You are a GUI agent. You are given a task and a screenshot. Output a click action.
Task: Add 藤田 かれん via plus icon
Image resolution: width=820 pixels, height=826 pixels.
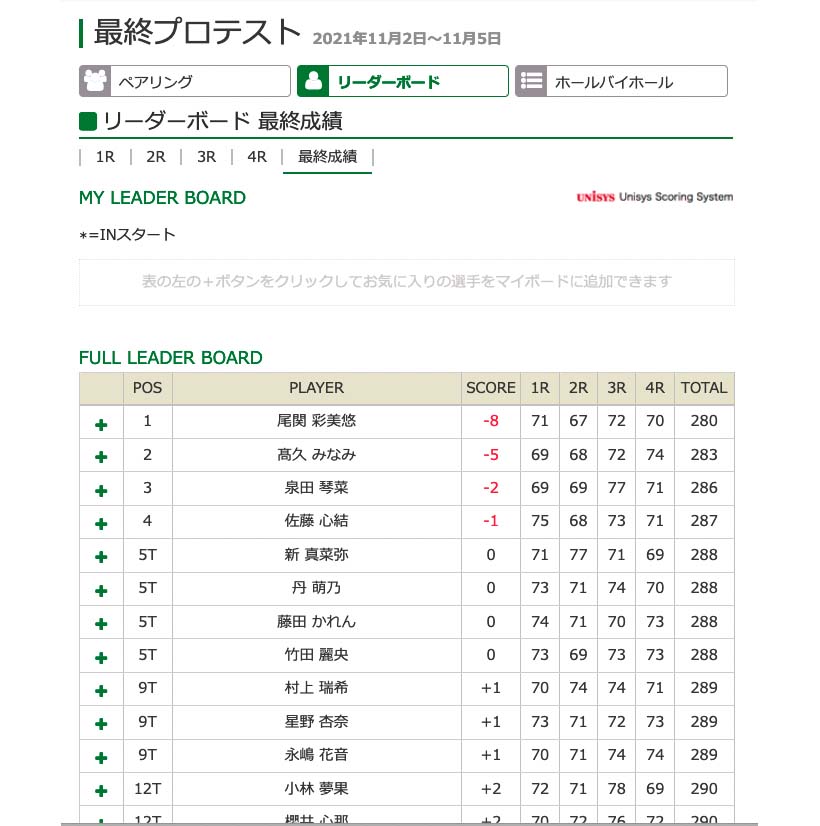101,624
